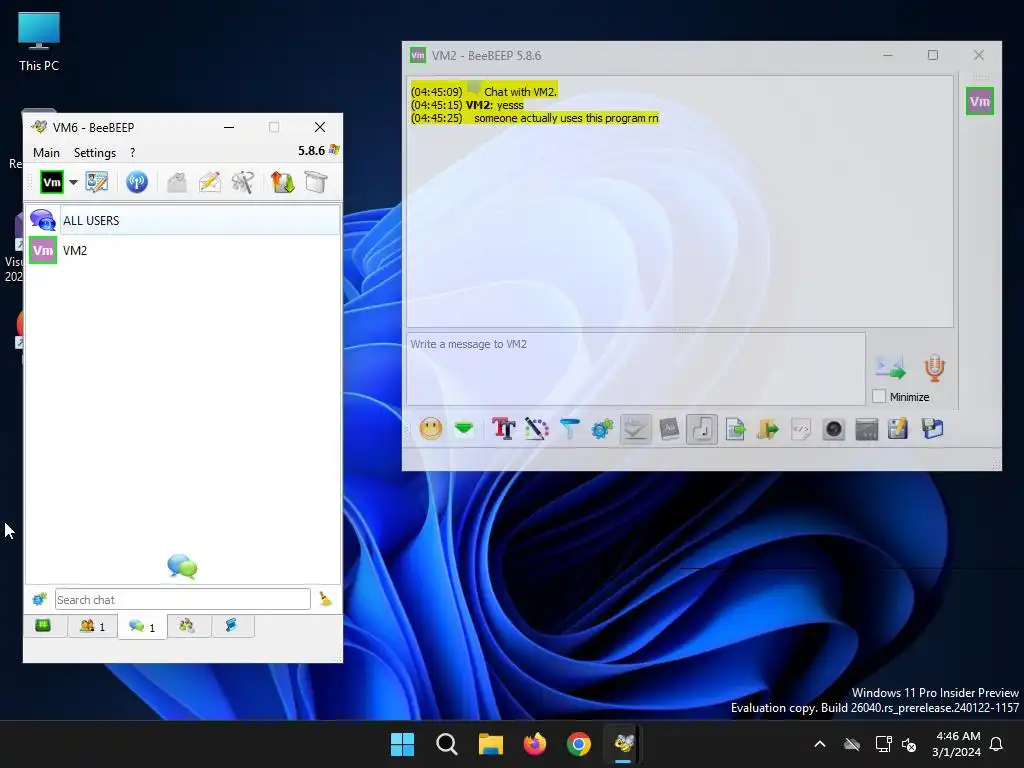Toggle the spell checking icon in chat toolbar

coord(635,429)
